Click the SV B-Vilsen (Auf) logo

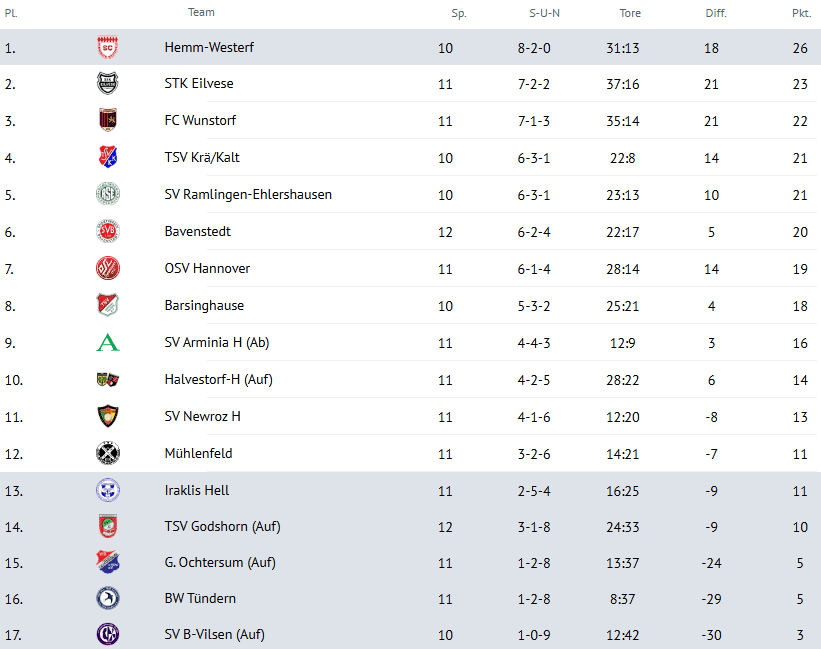[107, 635]
